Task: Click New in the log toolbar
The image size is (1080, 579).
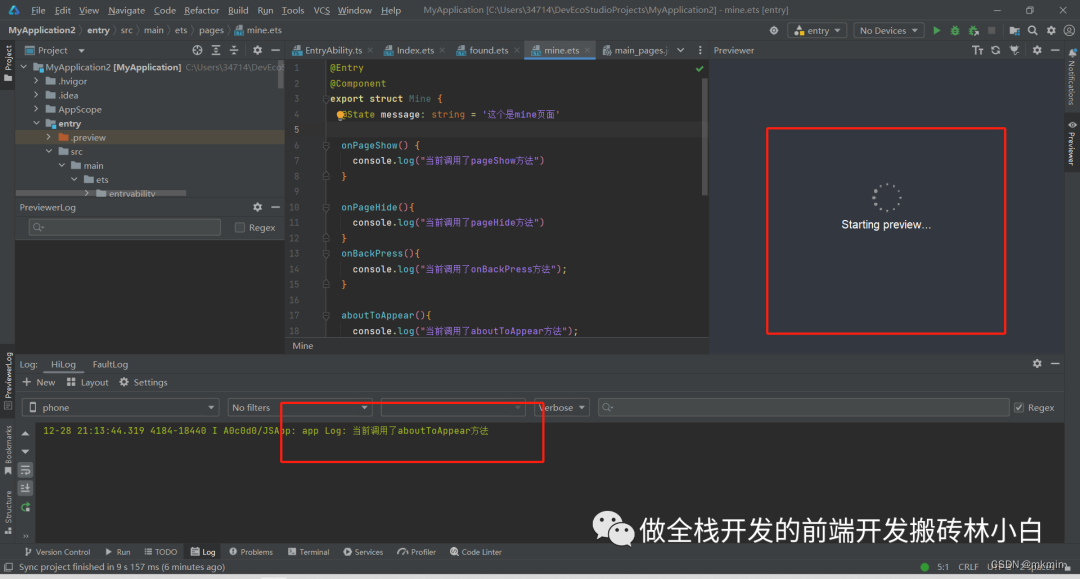Action: point(39,382)
